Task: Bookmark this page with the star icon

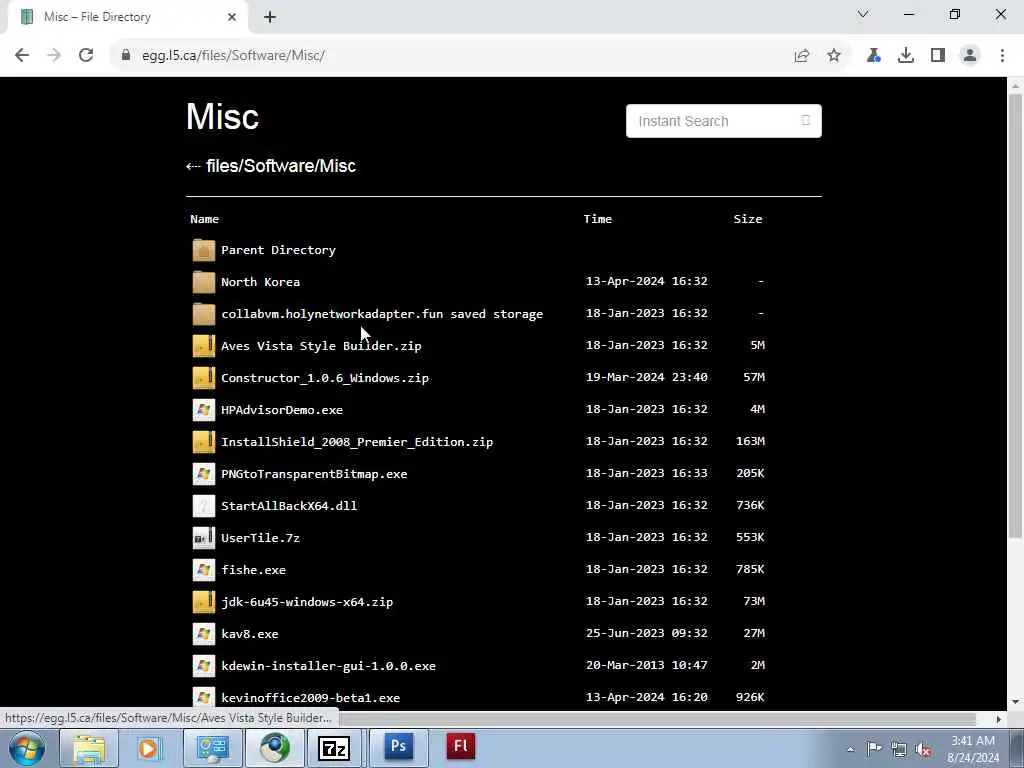Action: click(x=834, y=56)
